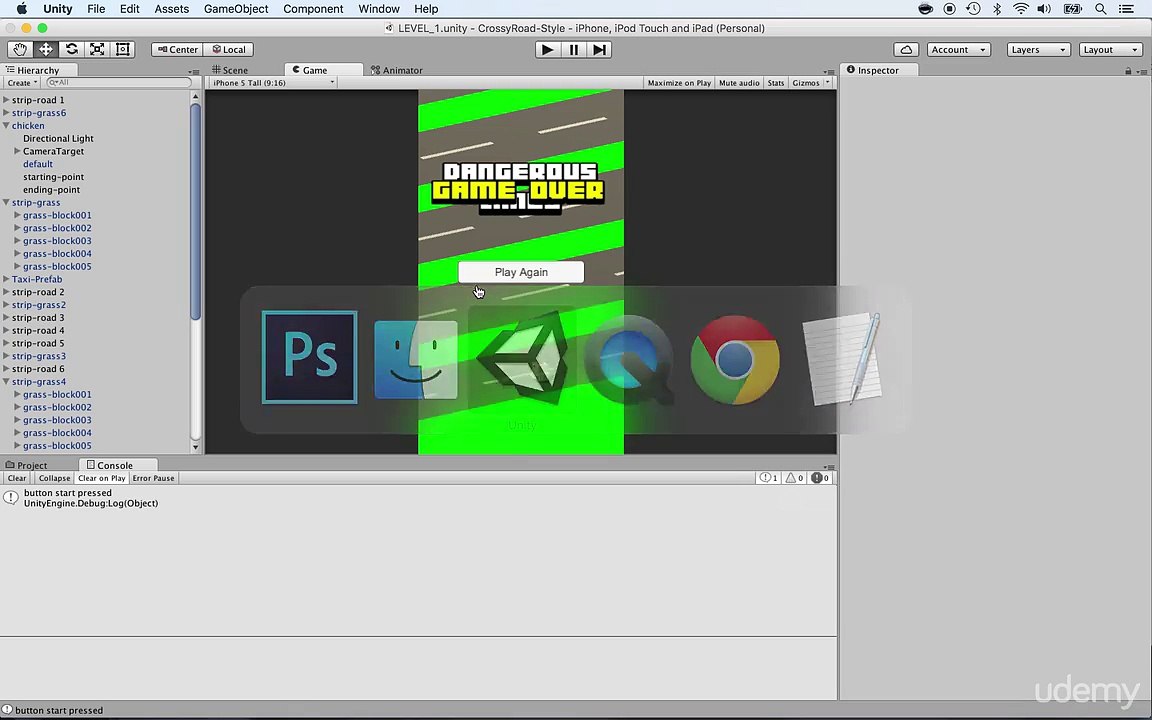Open the Apple menu

[x=21, y=9]
